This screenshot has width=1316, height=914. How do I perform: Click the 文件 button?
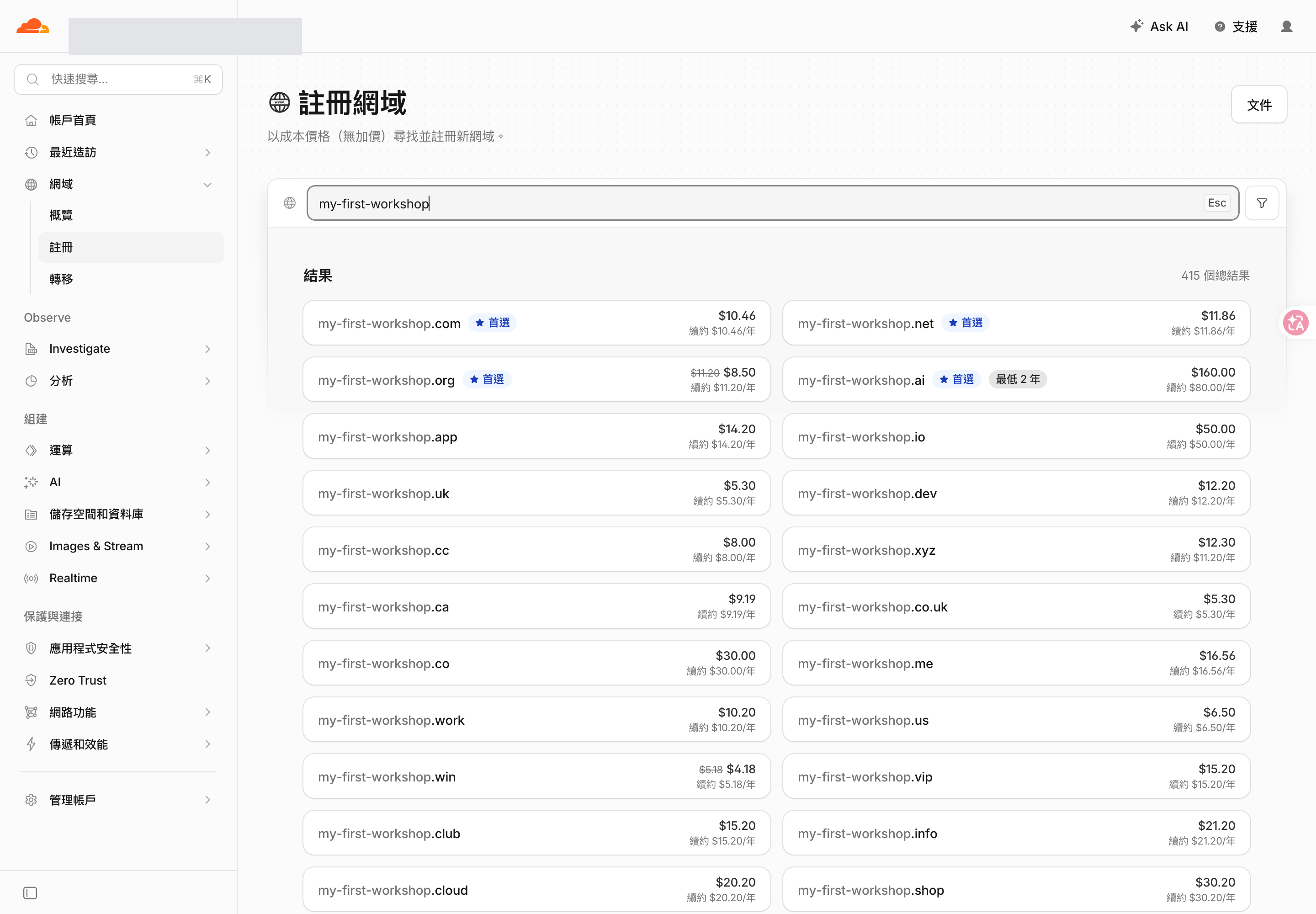click(x=1259, y=105)
